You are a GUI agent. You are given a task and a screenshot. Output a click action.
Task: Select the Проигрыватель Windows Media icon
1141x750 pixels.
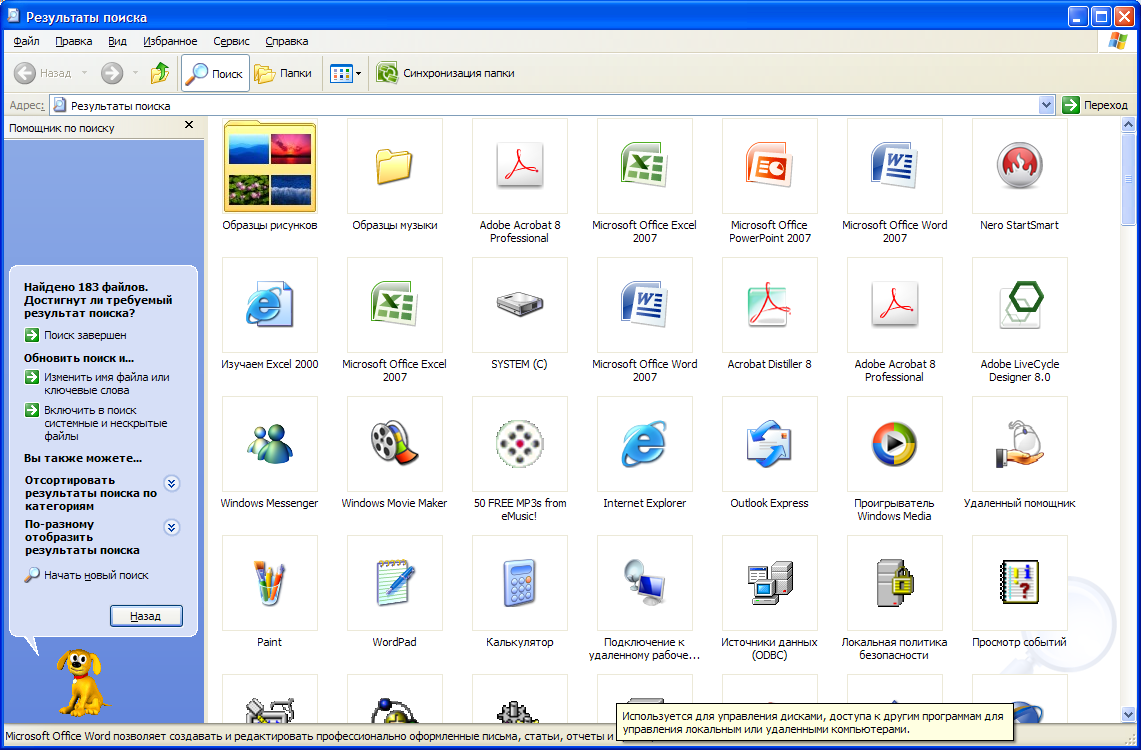[x=894, y=444]
